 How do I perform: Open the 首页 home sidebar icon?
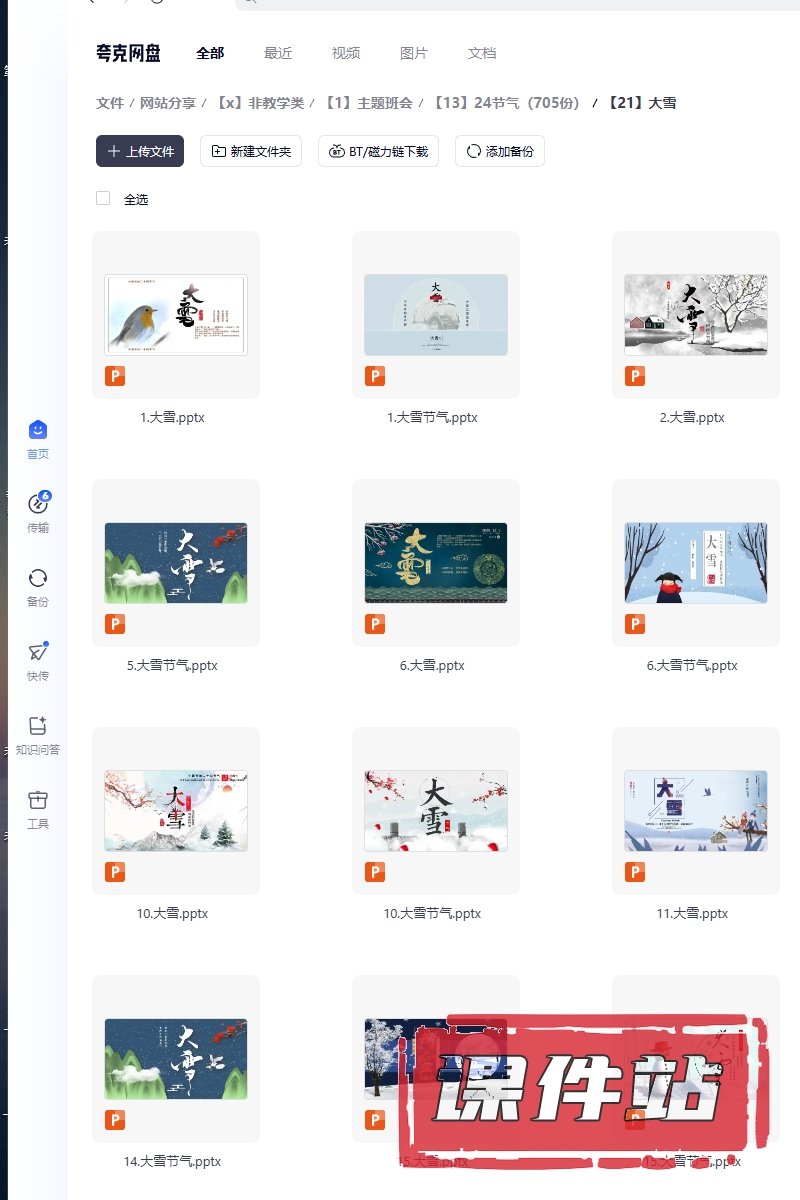tap(38, 431)
